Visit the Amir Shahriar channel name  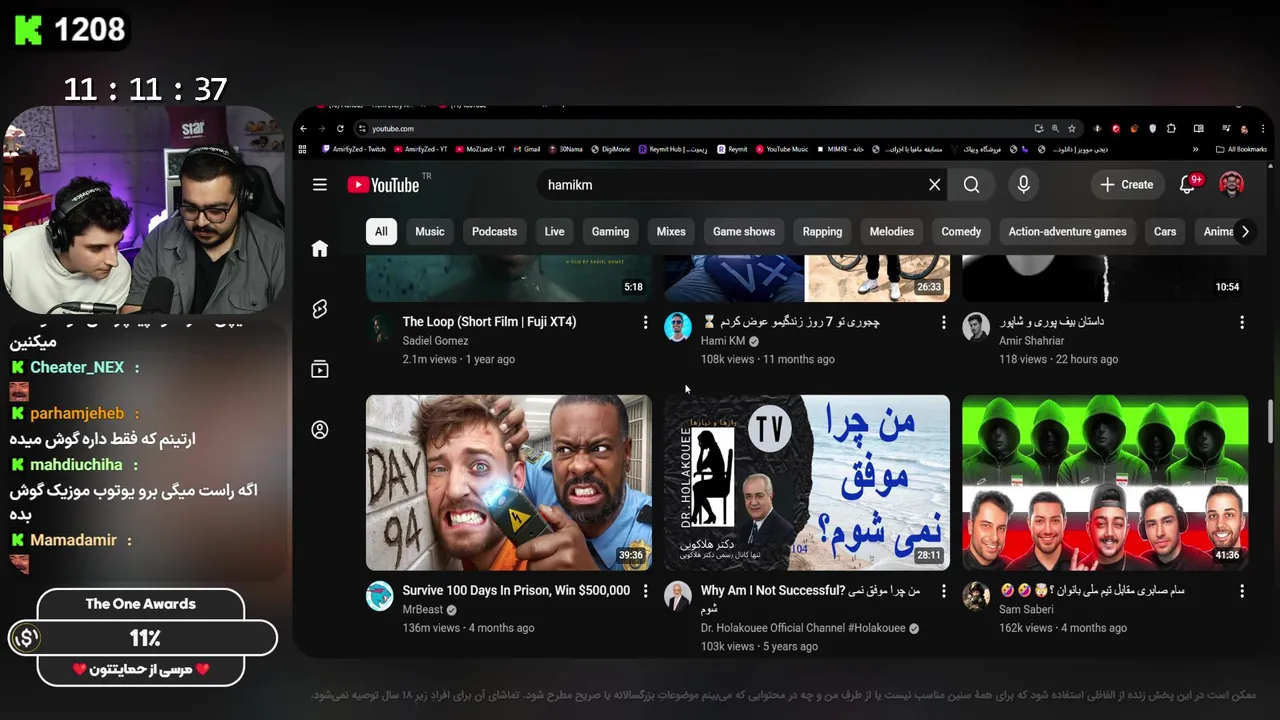(x=1031, y=341)
